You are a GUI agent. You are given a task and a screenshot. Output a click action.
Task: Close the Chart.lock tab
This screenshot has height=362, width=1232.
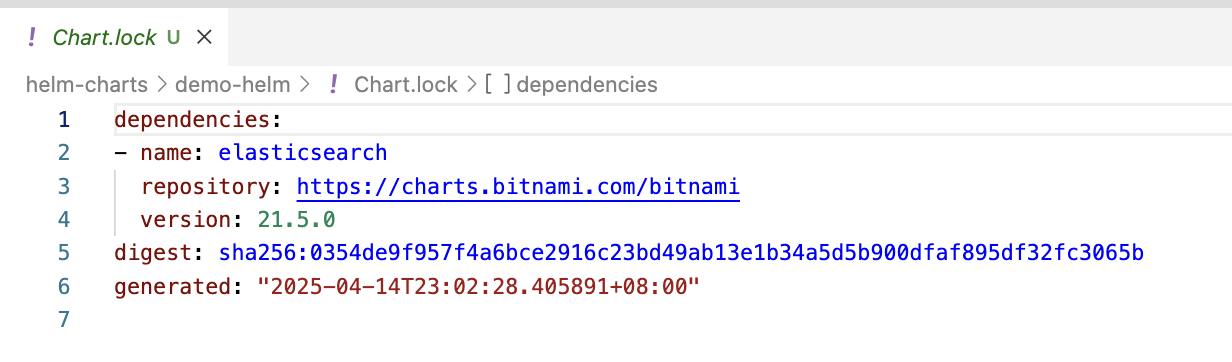(204, 38)
